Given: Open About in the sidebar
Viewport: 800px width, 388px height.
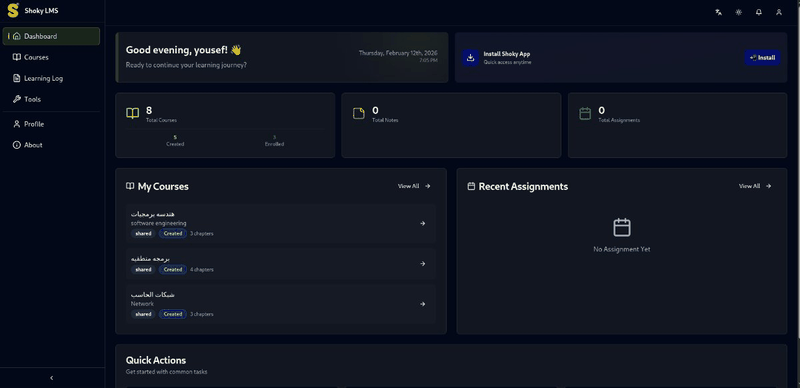Looking at the screenshot, I should [x=51, y=145].
